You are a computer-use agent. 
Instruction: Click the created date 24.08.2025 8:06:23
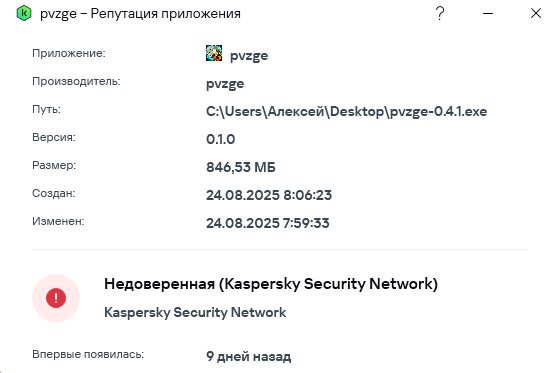(x=269, y=195)
